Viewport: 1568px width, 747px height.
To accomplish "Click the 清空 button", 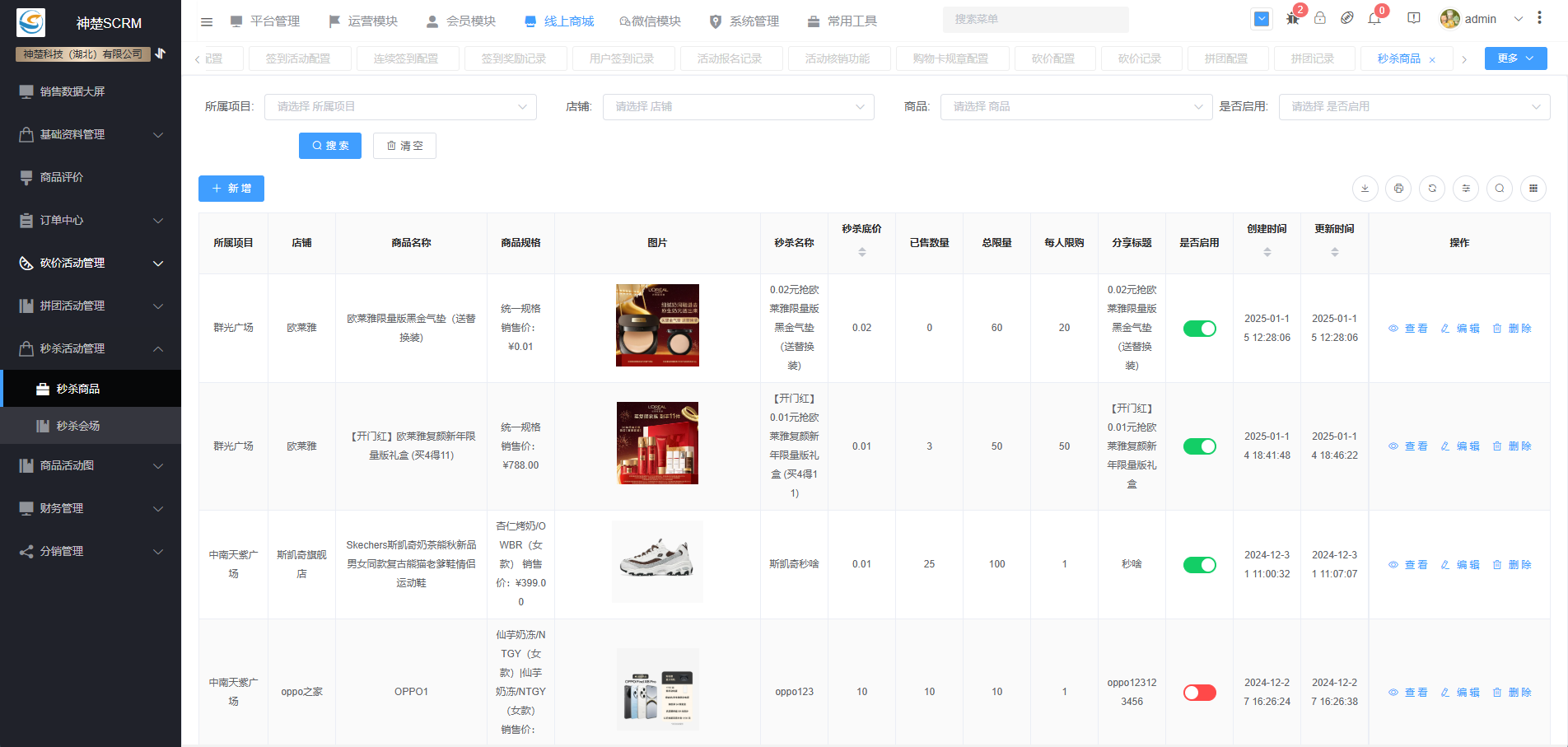I will click(x=404, y=146).
